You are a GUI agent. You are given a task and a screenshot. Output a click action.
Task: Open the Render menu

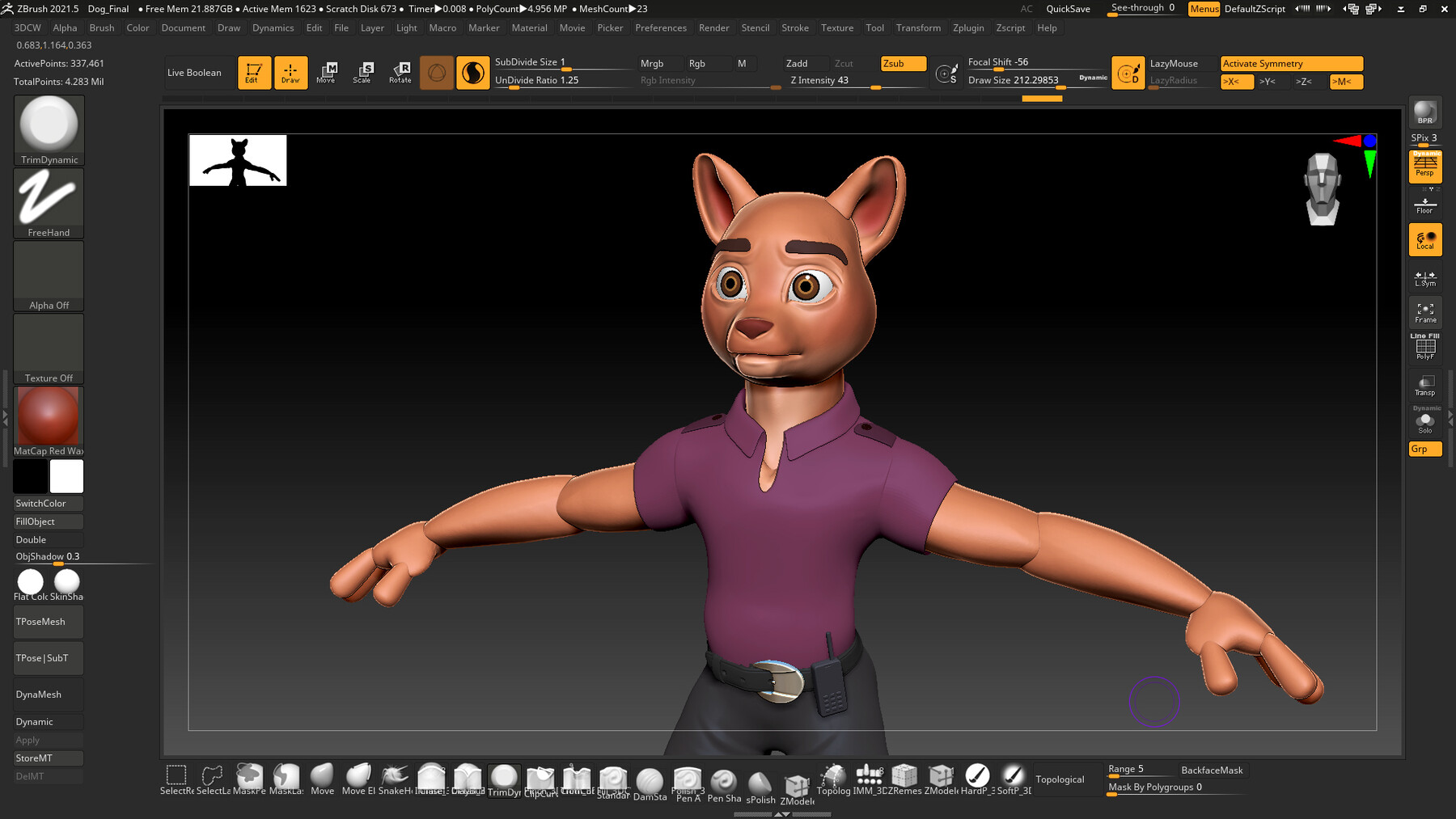click(x=714, y=27)
